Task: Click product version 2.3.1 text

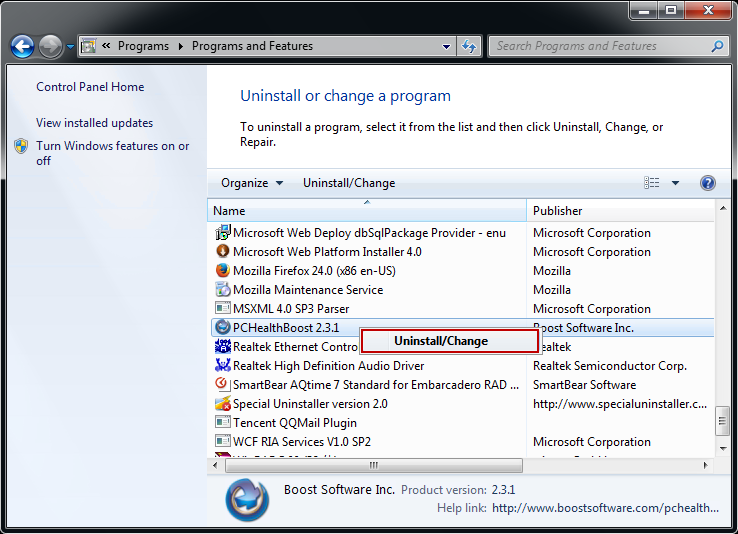Action: (x=503, y=490)
